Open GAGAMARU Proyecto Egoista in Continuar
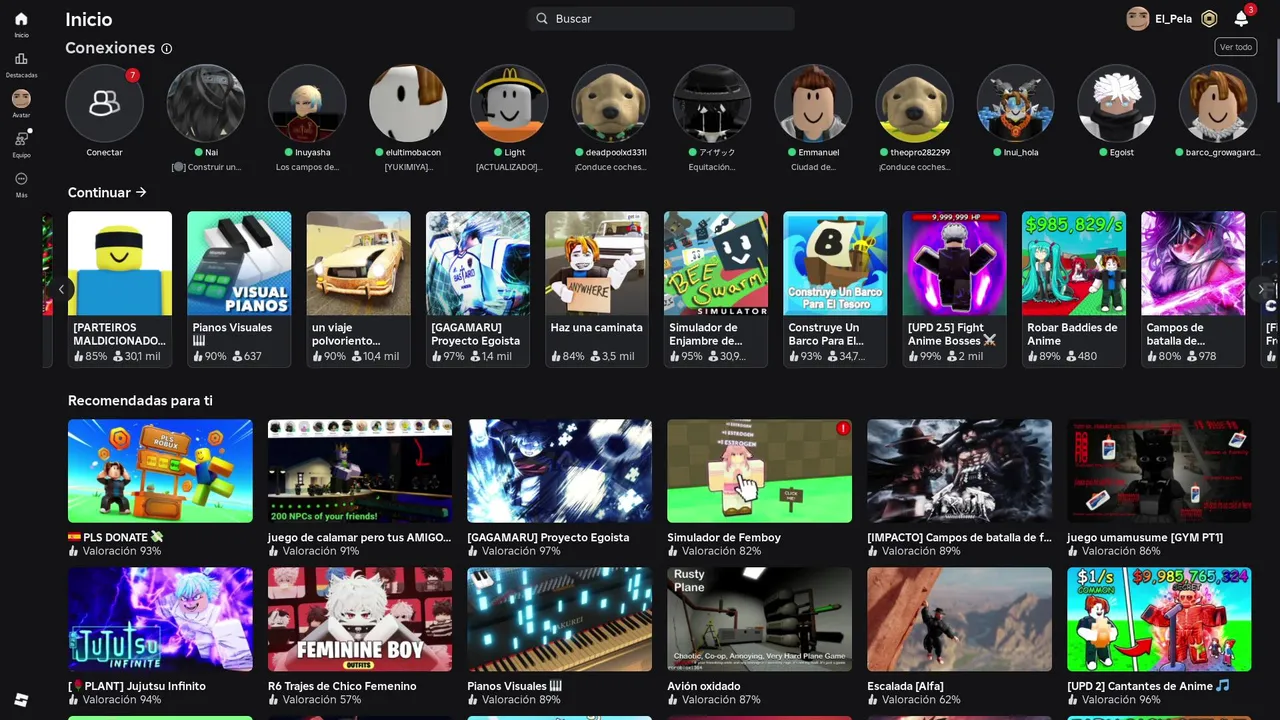The image size is (1280, 720). (x=478, y=289)
